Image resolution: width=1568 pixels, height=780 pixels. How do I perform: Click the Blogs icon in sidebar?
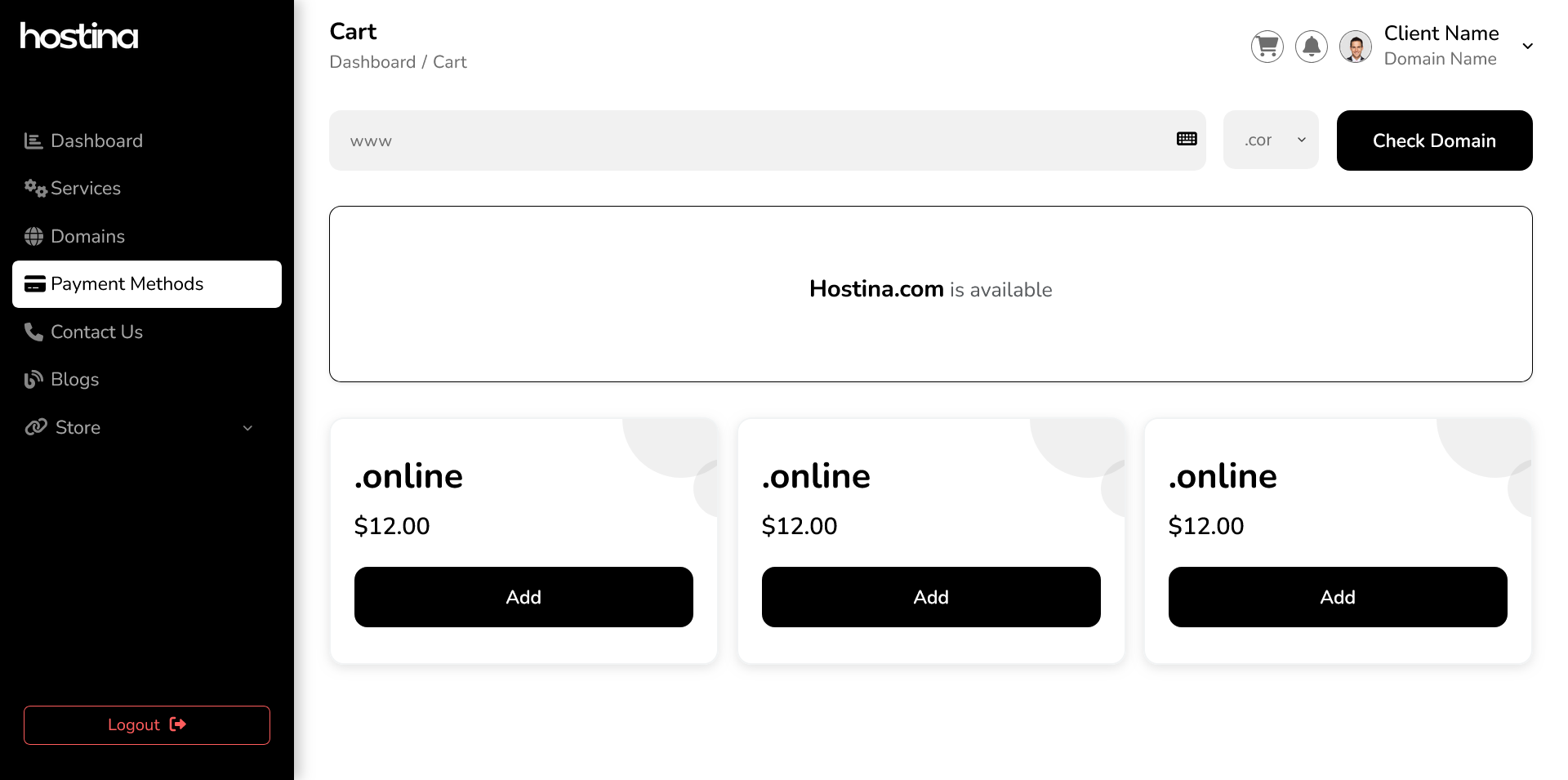[x=33, y=380]
